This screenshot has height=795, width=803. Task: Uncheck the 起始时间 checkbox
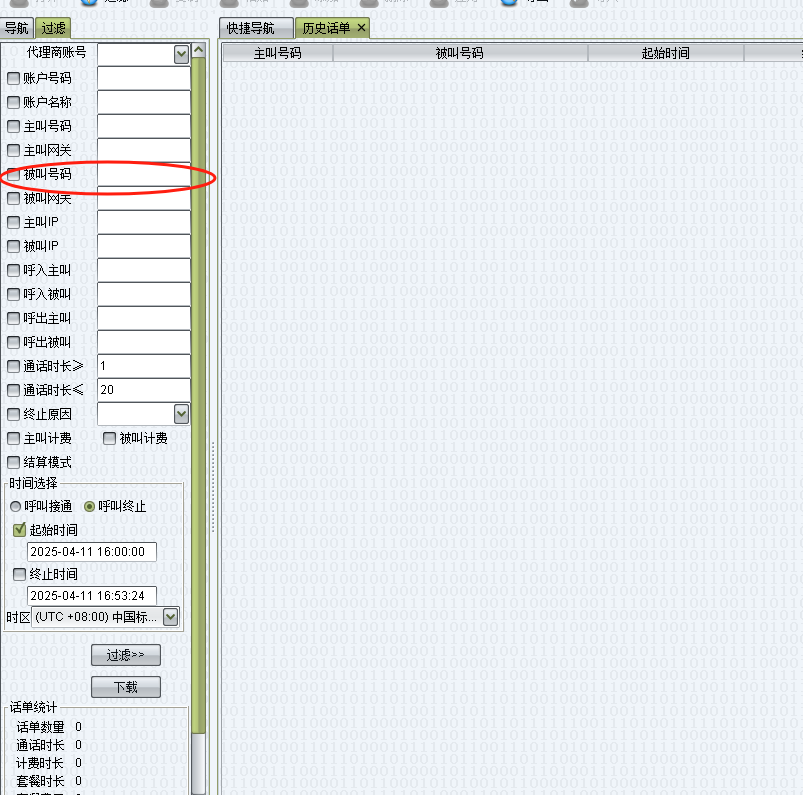(19, 530)
